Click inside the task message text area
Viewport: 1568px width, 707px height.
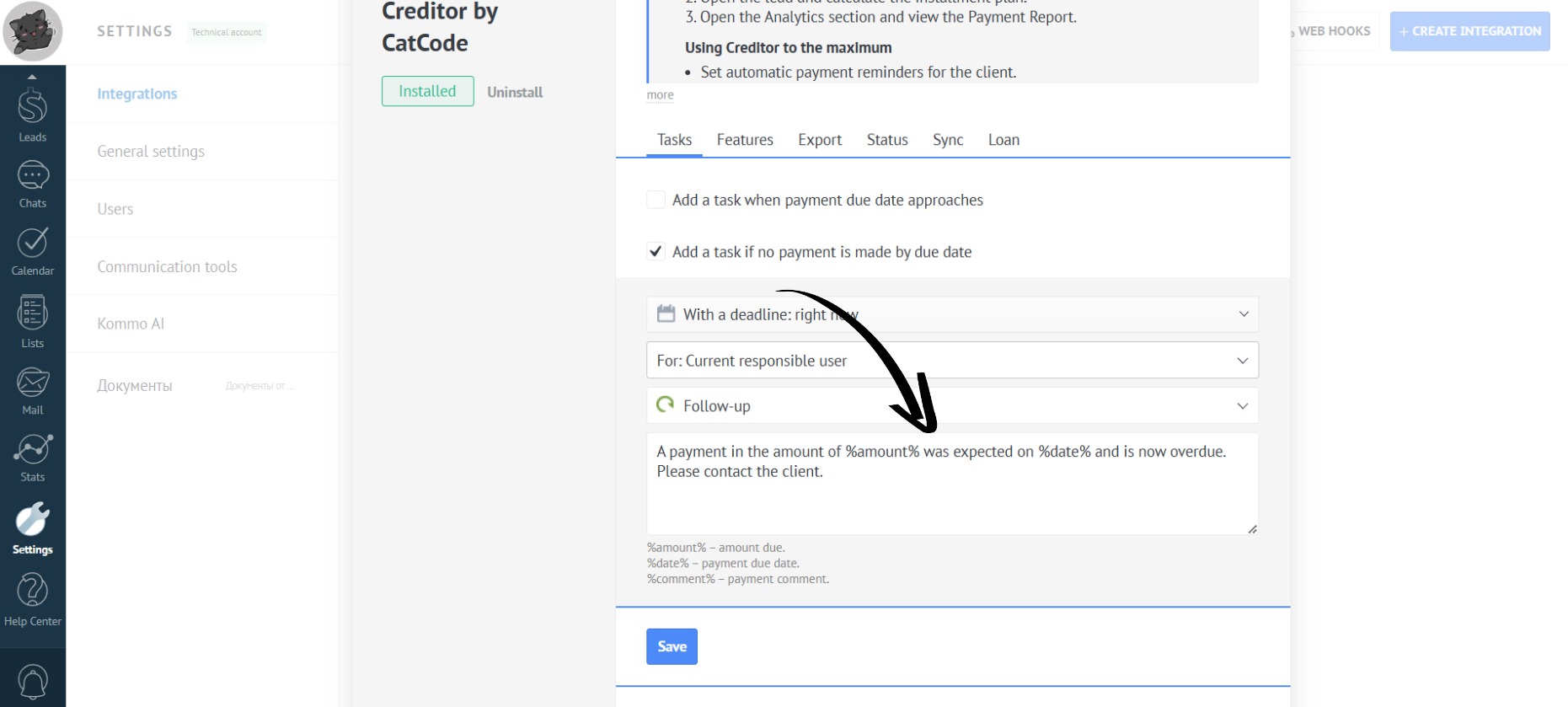coord(952,497)
